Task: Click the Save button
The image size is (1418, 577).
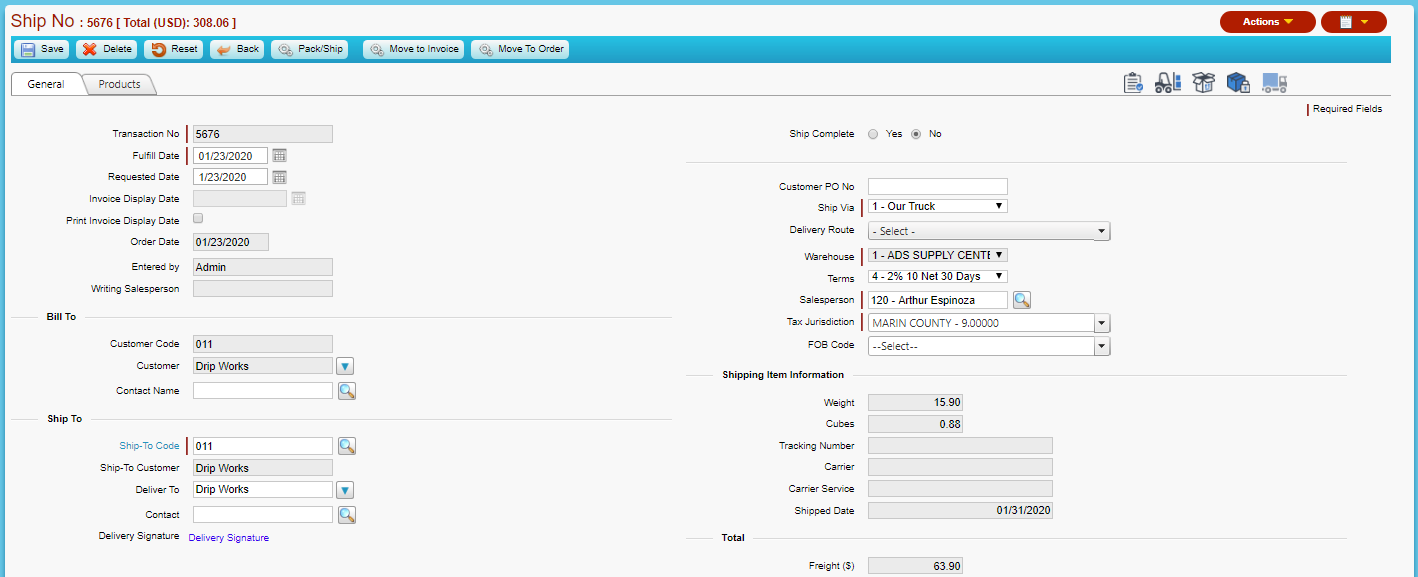Action: 42,49
